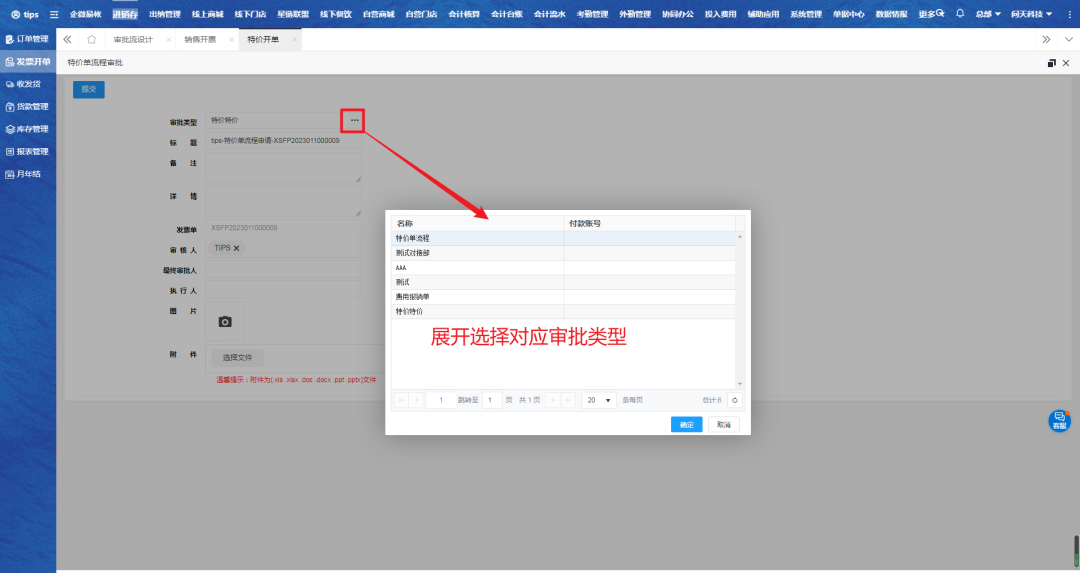This screenshot has width=1080, height=573.
Task: Click the dialog list vertical scrollbar
Action: tap(740, 310)
